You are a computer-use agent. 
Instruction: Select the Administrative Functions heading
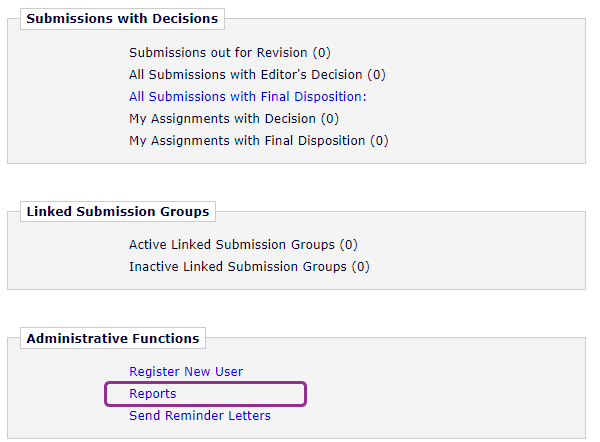[x=113, y=339]
